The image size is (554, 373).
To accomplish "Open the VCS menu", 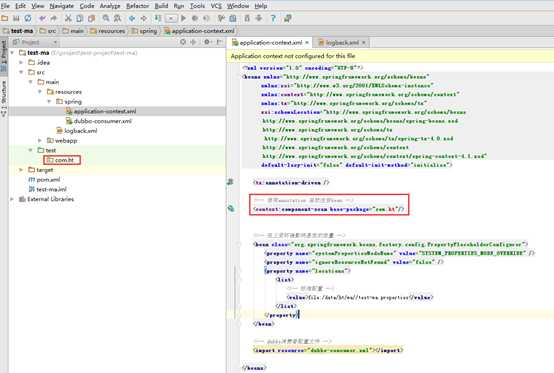I will tap(216, 6).
